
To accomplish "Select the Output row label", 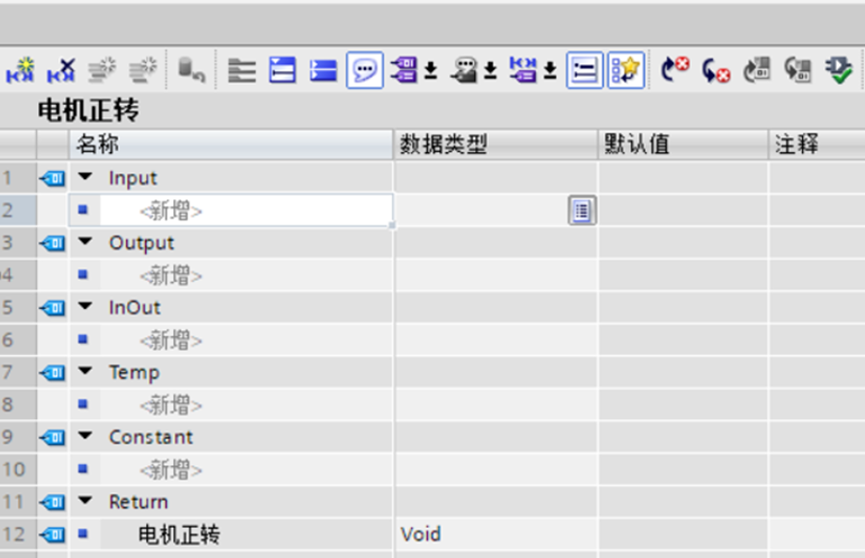I will pyautogui.click(x=141, y=243).
